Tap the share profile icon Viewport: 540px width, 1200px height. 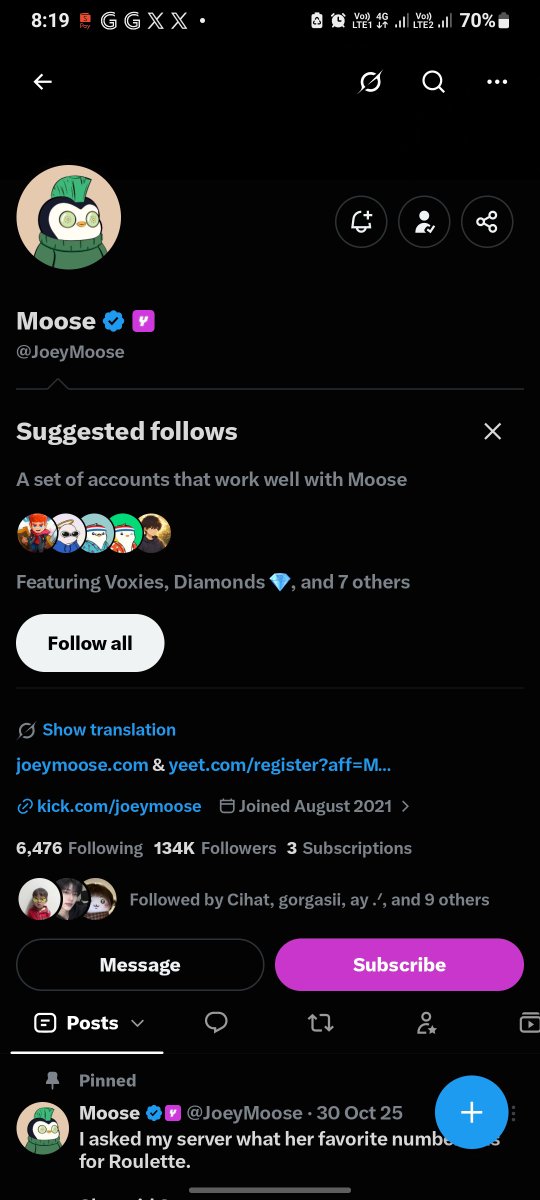487,221
